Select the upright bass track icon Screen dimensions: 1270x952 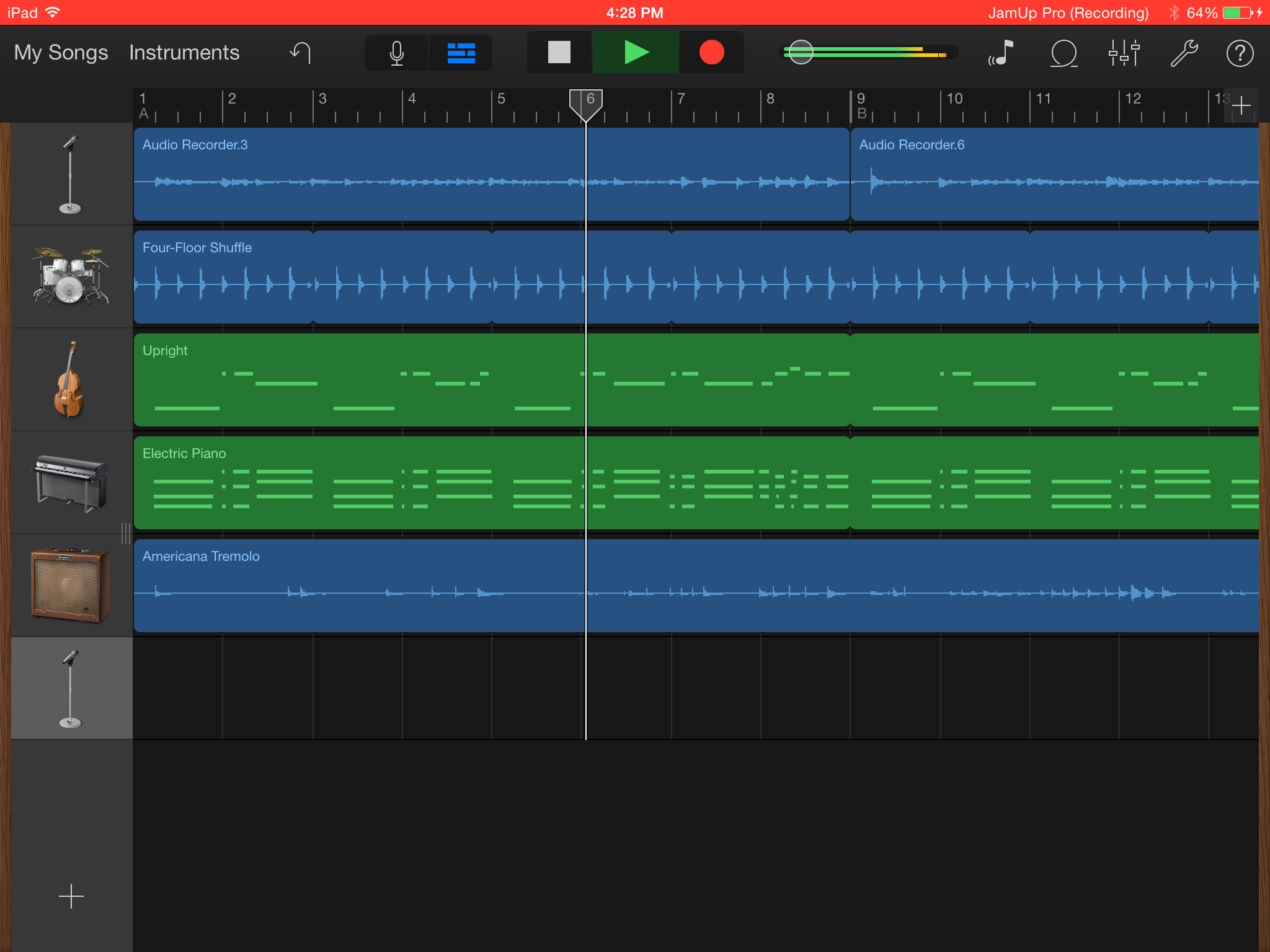coord(69,379)
